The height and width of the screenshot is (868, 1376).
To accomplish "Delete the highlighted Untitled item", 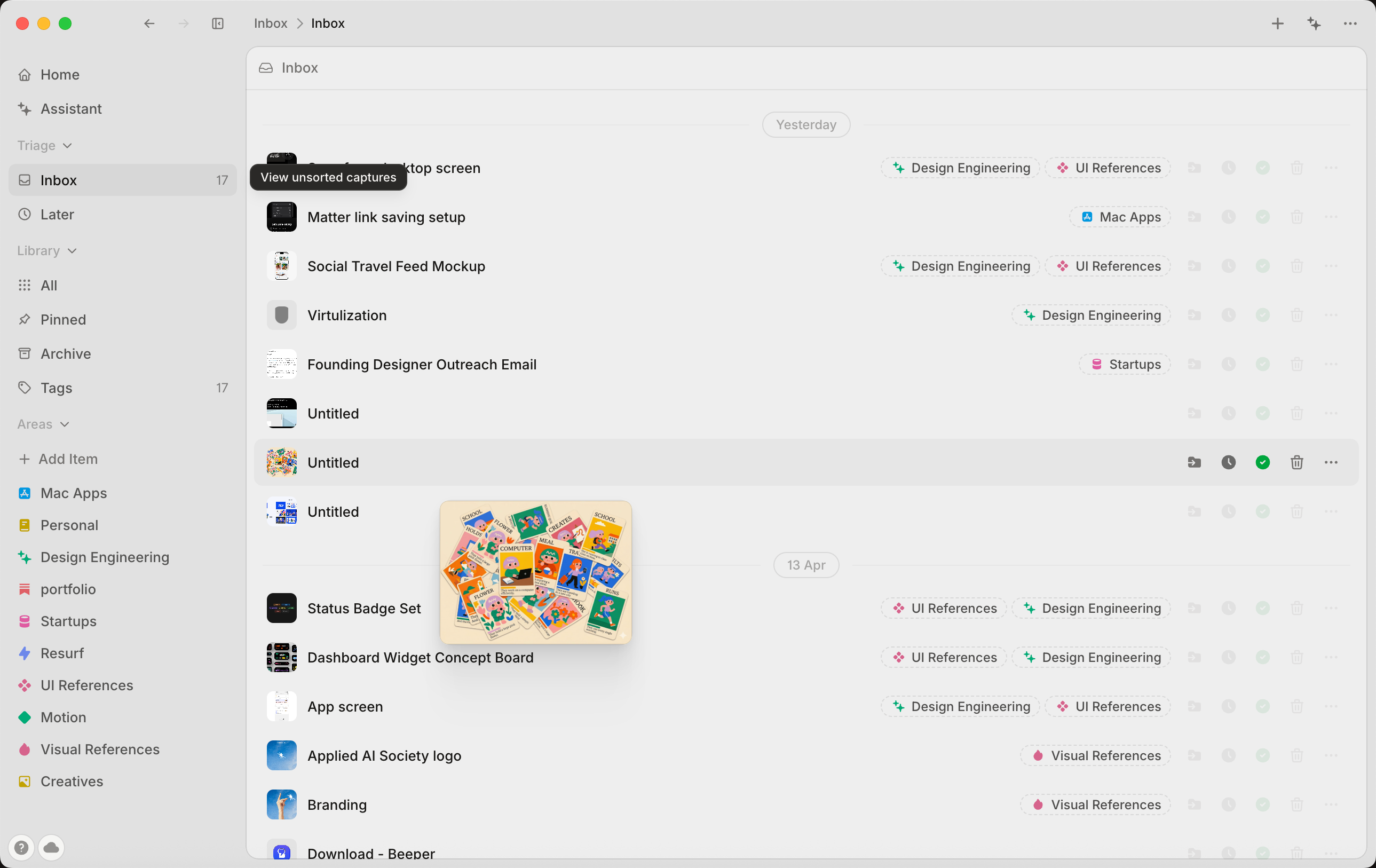I will [1296, 462].
